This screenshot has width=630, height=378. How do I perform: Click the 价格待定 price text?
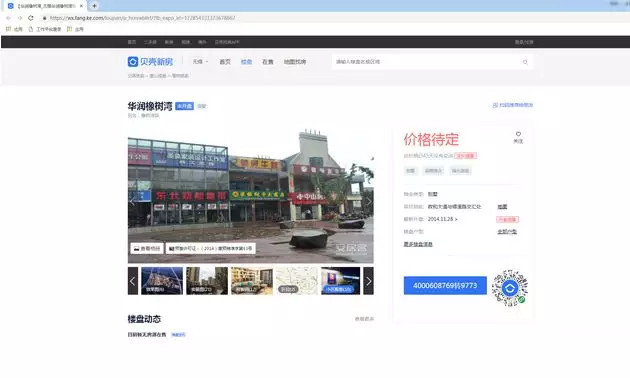[431, 139]
